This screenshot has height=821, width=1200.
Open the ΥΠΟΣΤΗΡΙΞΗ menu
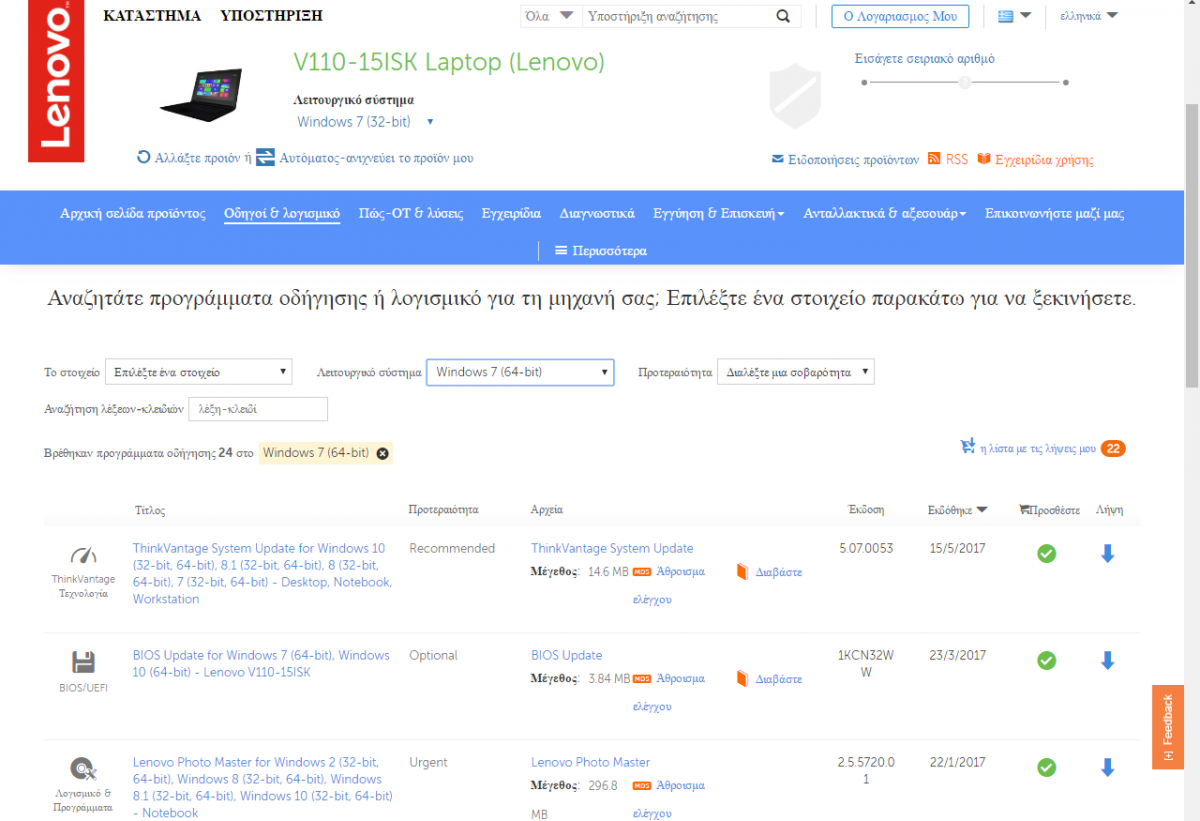click(271, 16)
